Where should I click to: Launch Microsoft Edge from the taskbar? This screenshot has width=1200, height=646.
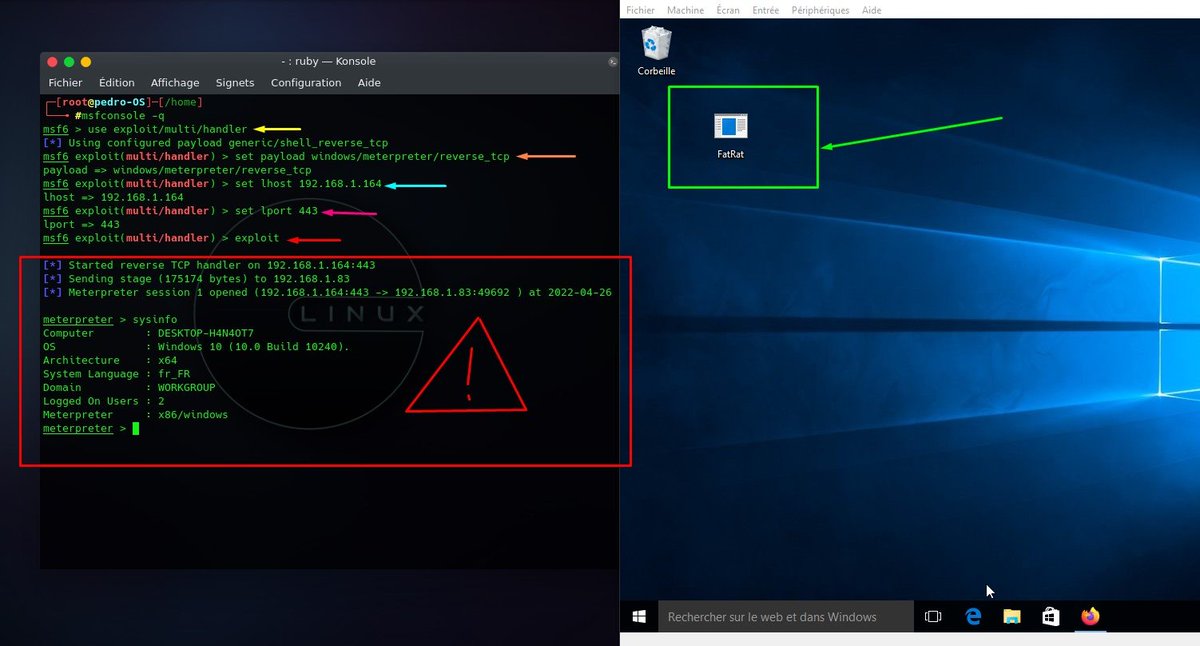click(x=973, y=616)
